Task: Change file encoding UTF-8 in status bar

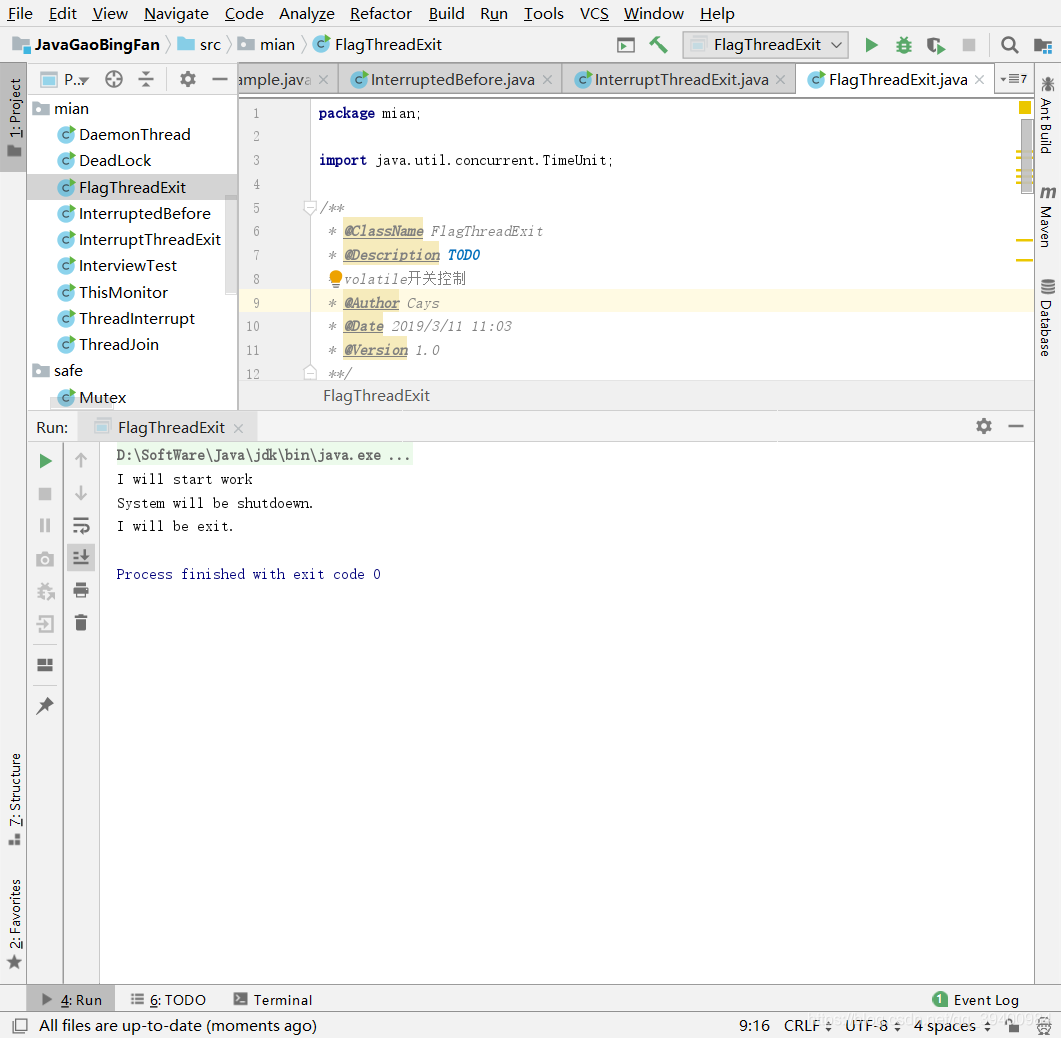Action: point(873,1026)
